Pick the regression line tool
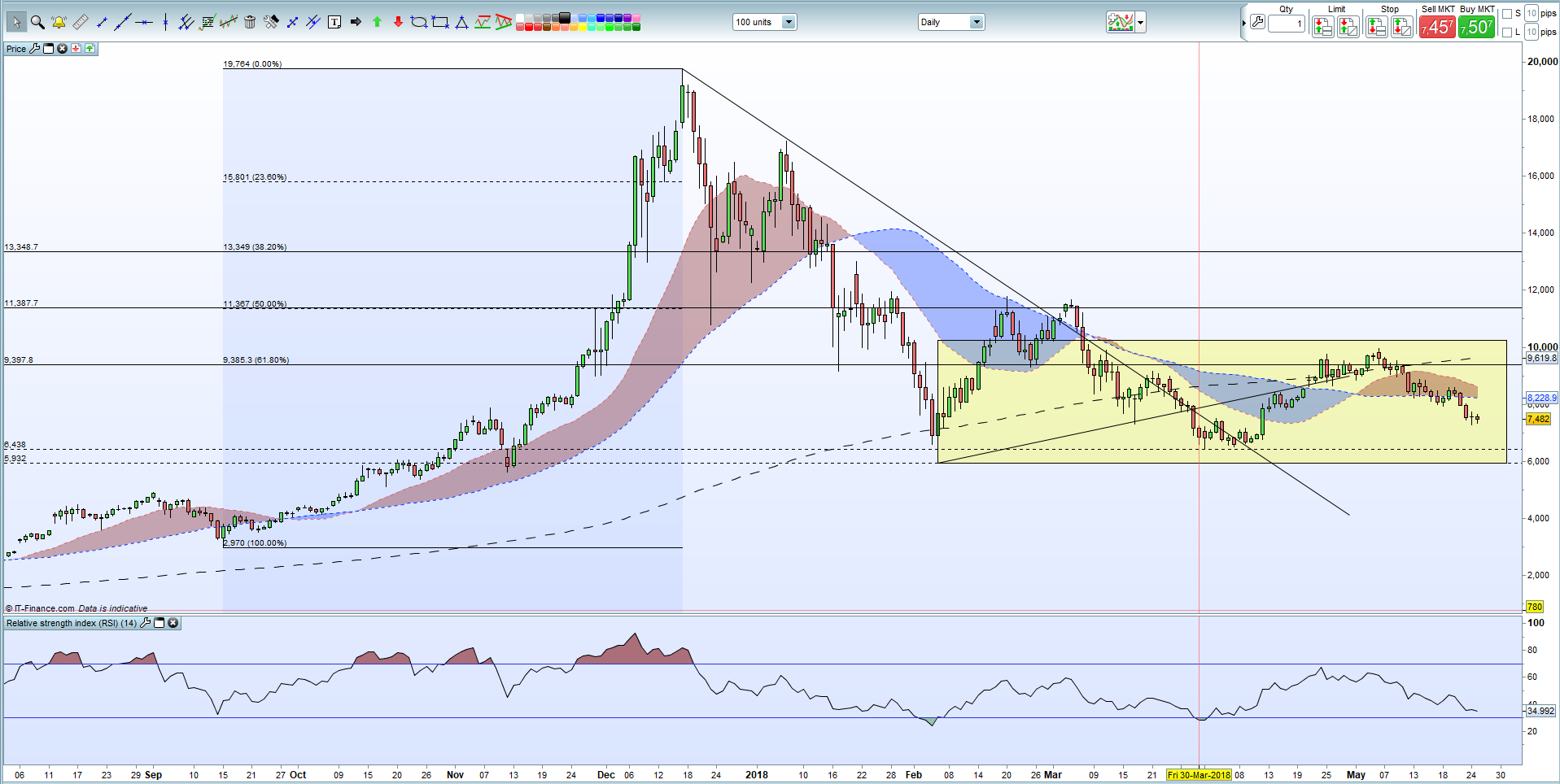 229,22
